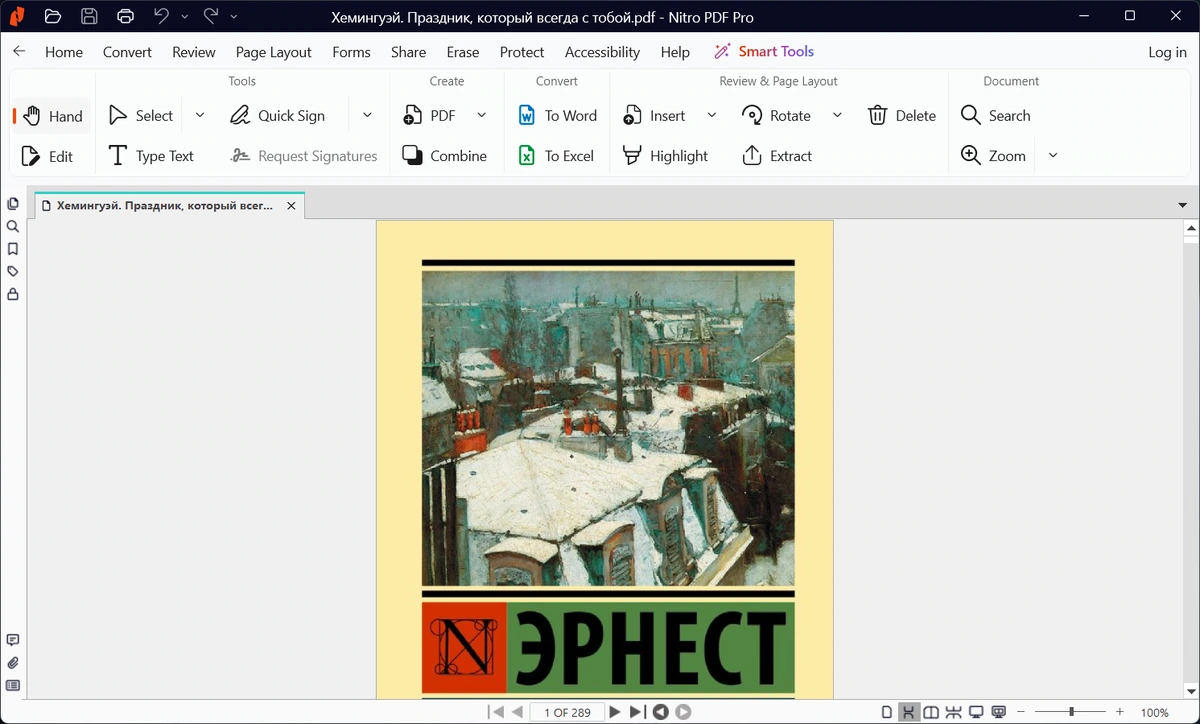Print the document via printer icon
The image size is (1200, 724).
click(125, 16)
